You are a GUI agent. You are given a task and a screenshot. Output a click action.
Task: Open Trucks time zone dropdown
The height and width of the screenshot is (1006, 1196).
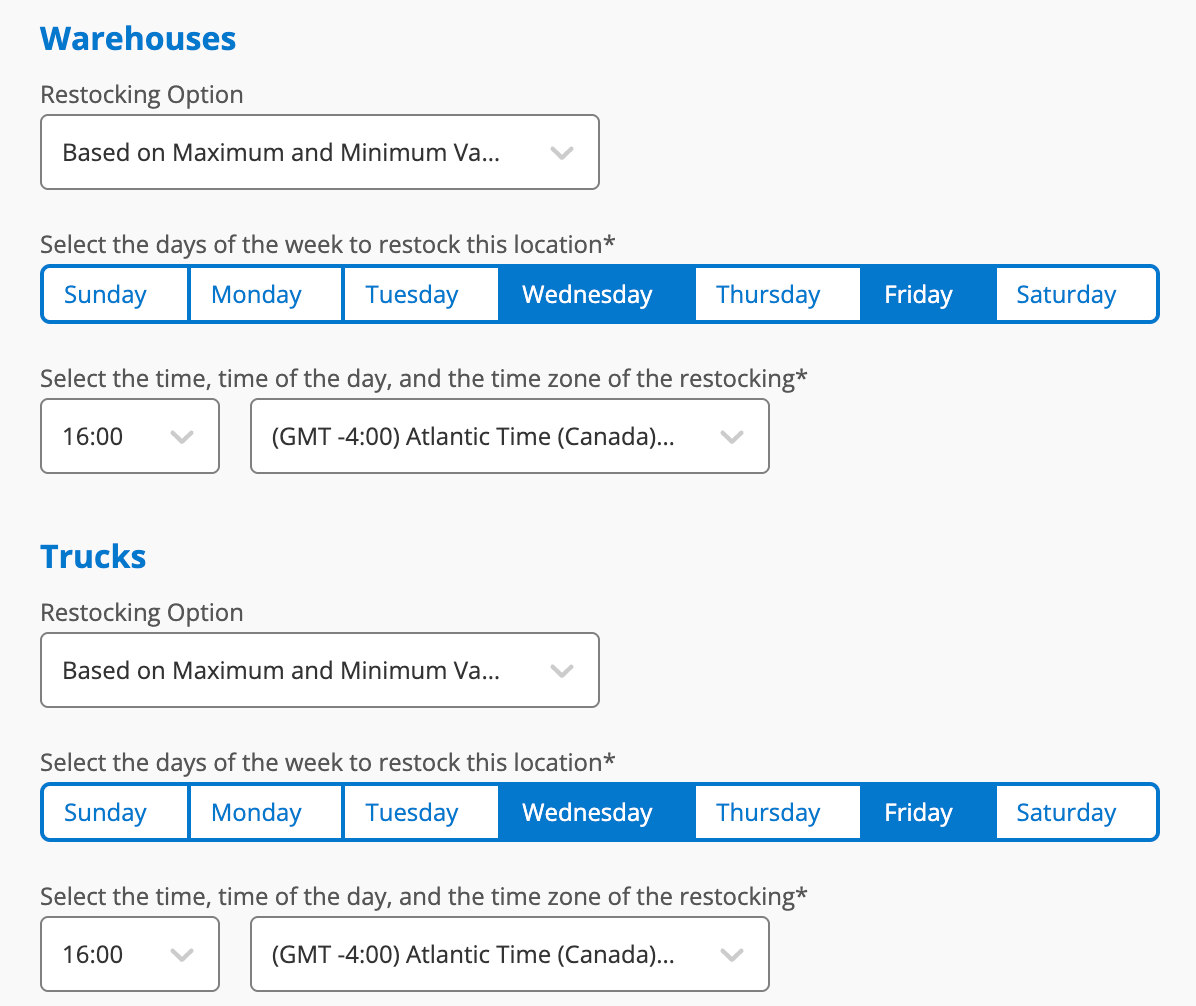coord(510,954)
